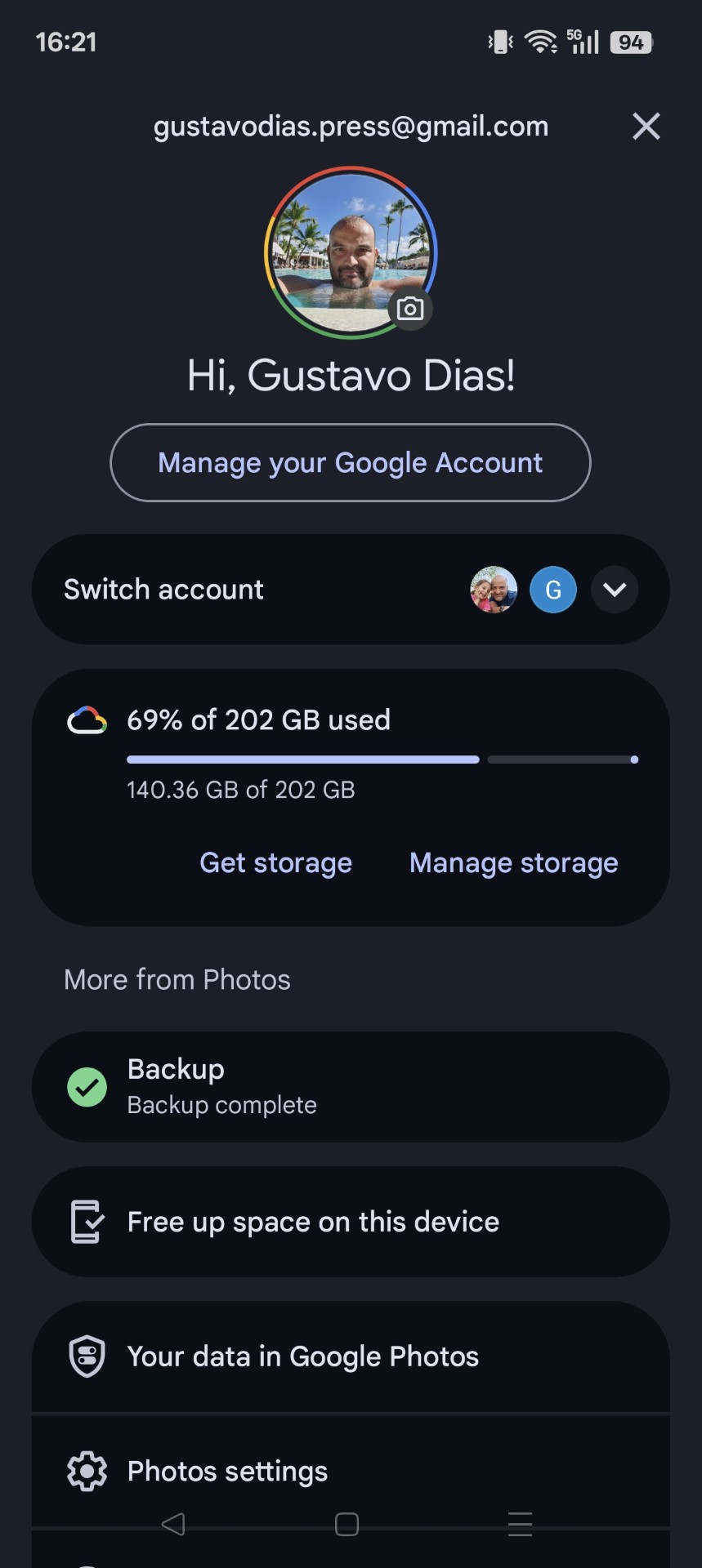Select the blue G account avatar

553,590
